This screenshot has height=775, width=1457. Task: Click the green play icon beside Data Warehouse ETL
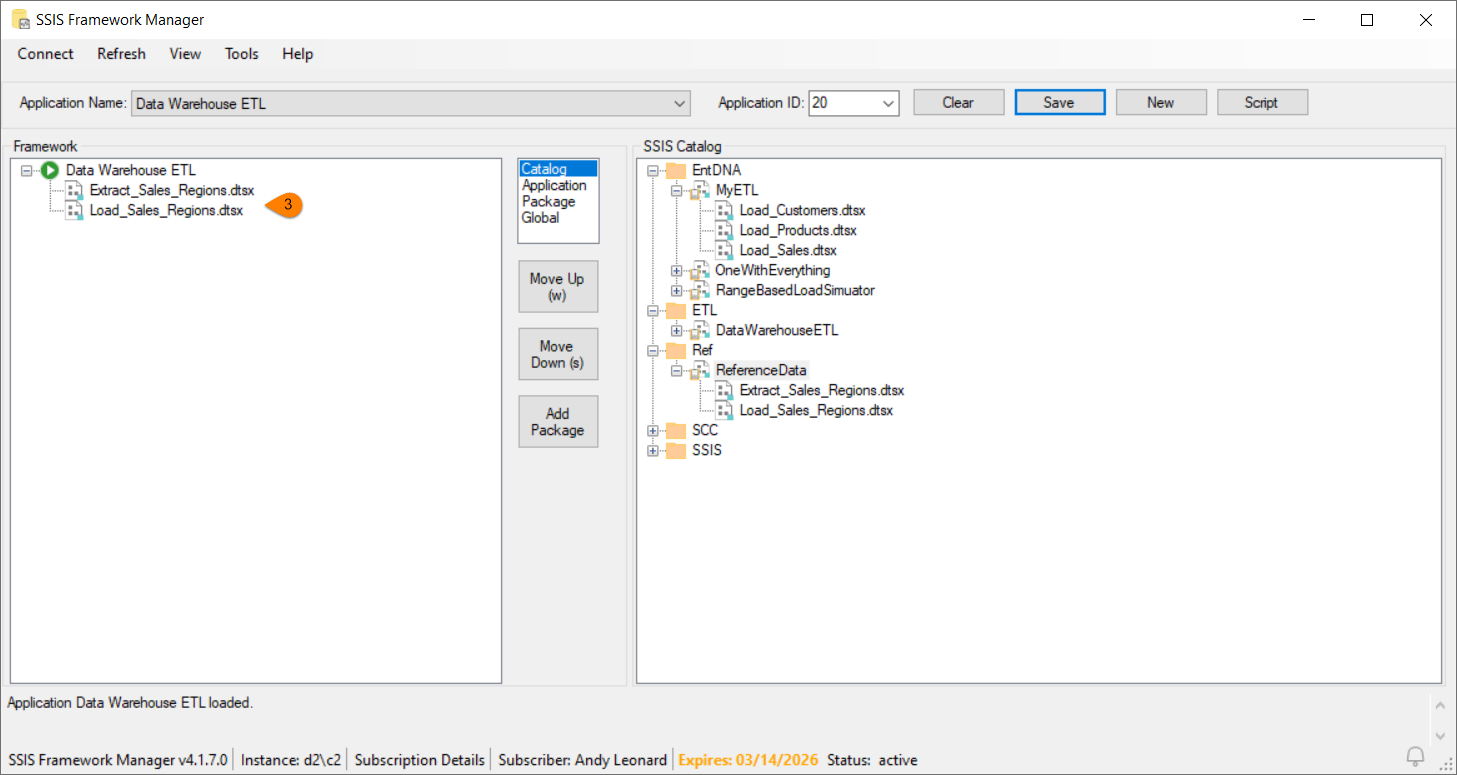tap(50, 171)
